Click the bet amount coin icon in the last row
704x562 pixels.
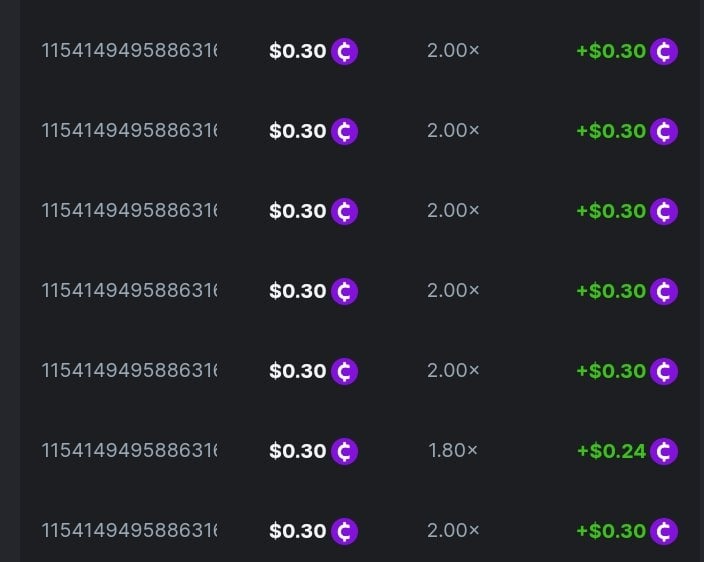[344, 531]
